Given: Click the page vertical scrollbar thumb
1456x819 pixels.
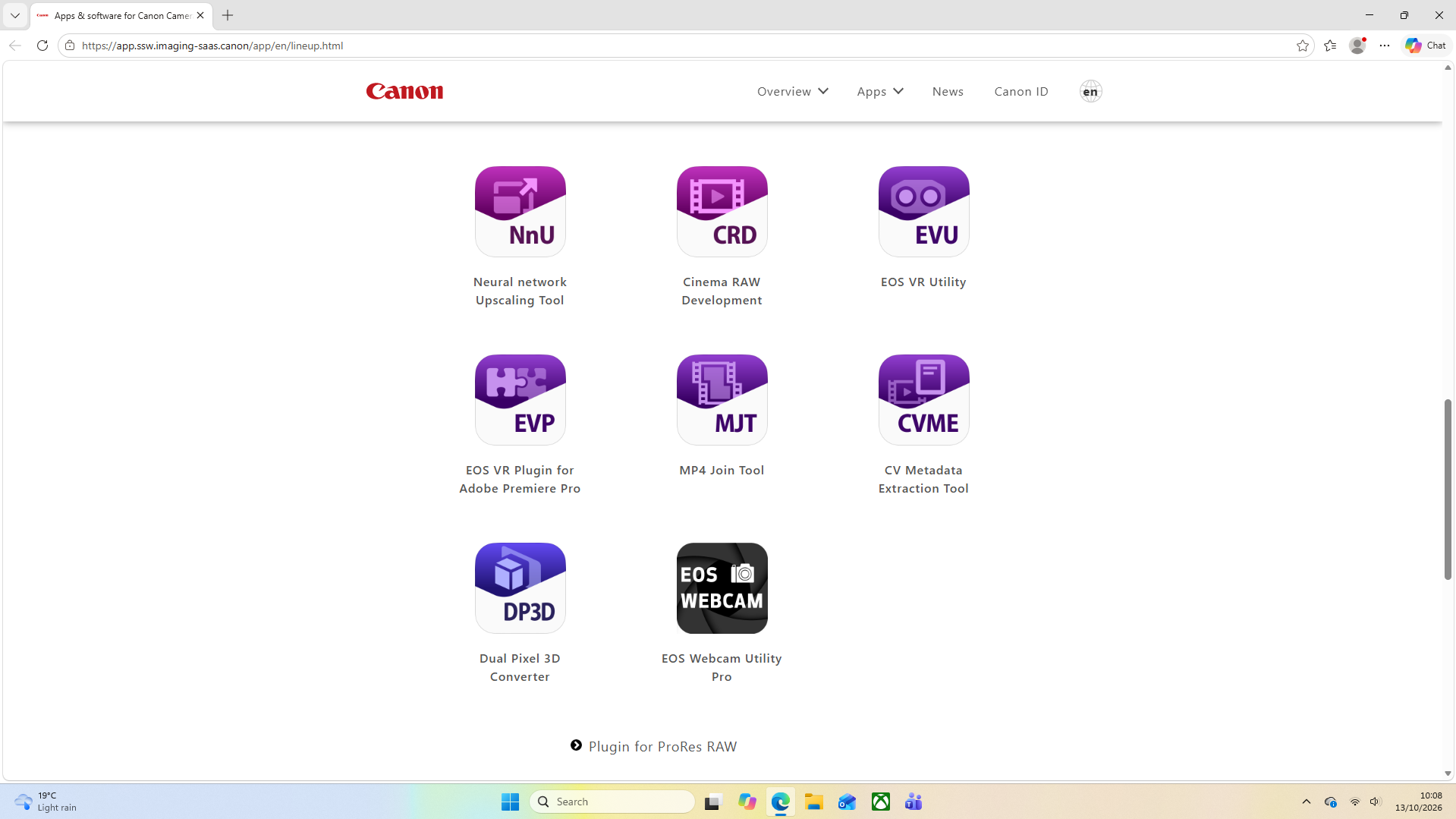Looking at the screenshot, I should (x=1448, y=489).
